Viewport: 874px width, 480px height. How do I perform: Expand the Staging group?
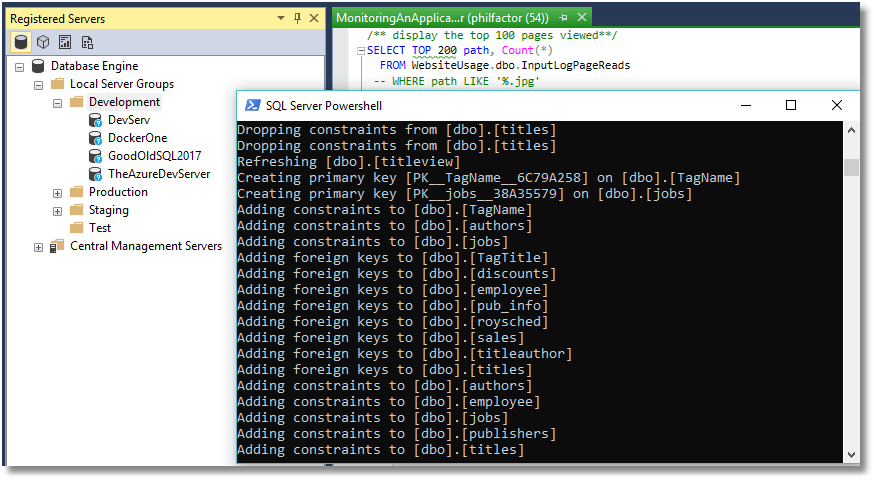click(x=57, y=211)
